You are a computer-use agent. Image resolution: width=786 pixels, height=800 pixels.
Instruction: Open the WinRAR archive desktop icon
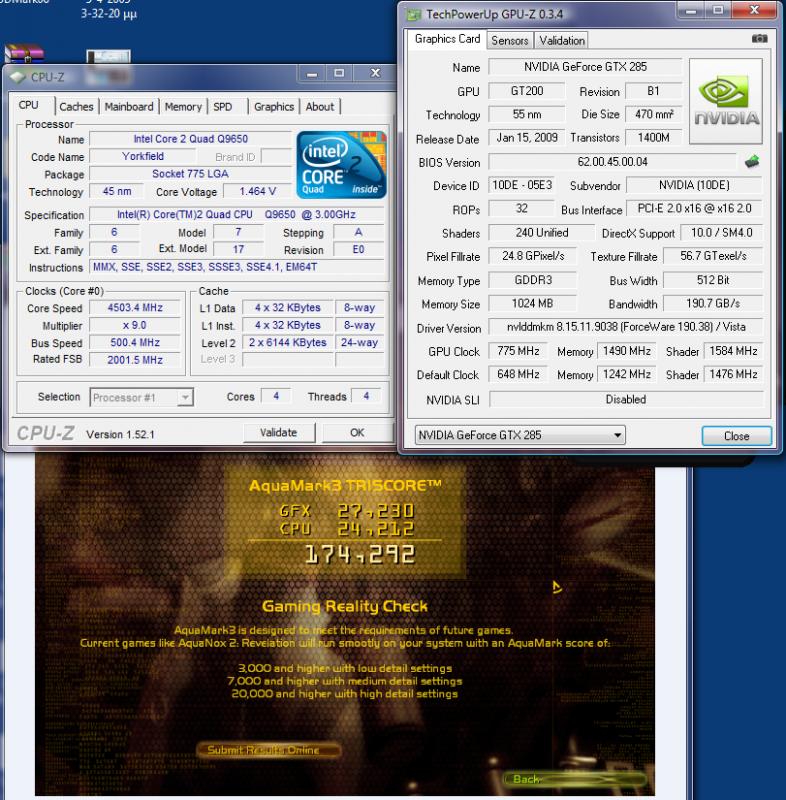click(23, 53)
